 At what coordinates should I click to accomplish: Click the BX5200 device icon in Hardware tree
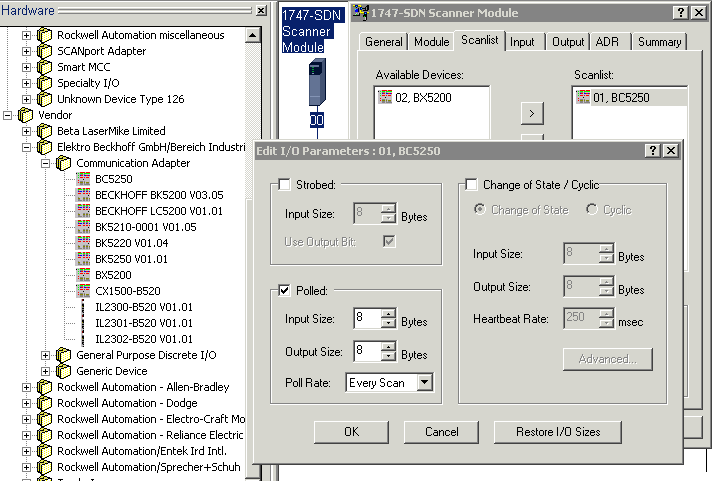pos(83,275)
